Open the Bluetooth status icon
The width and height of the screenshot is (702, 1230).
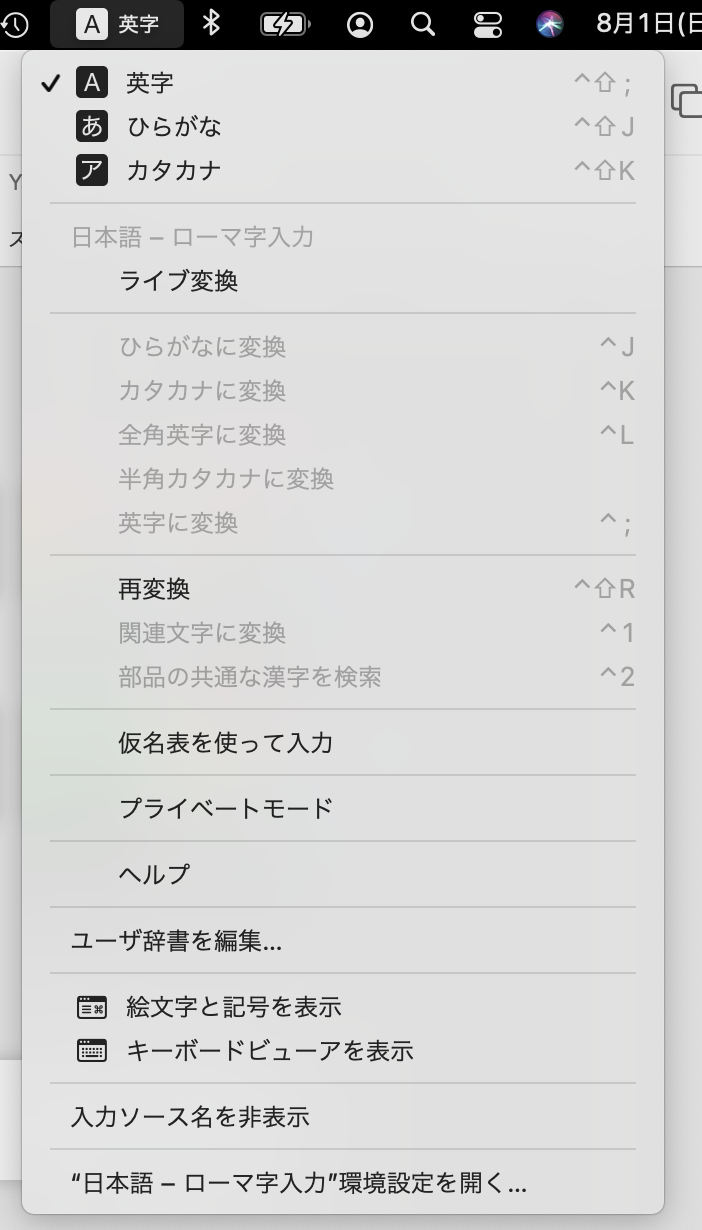pos(211,25)
